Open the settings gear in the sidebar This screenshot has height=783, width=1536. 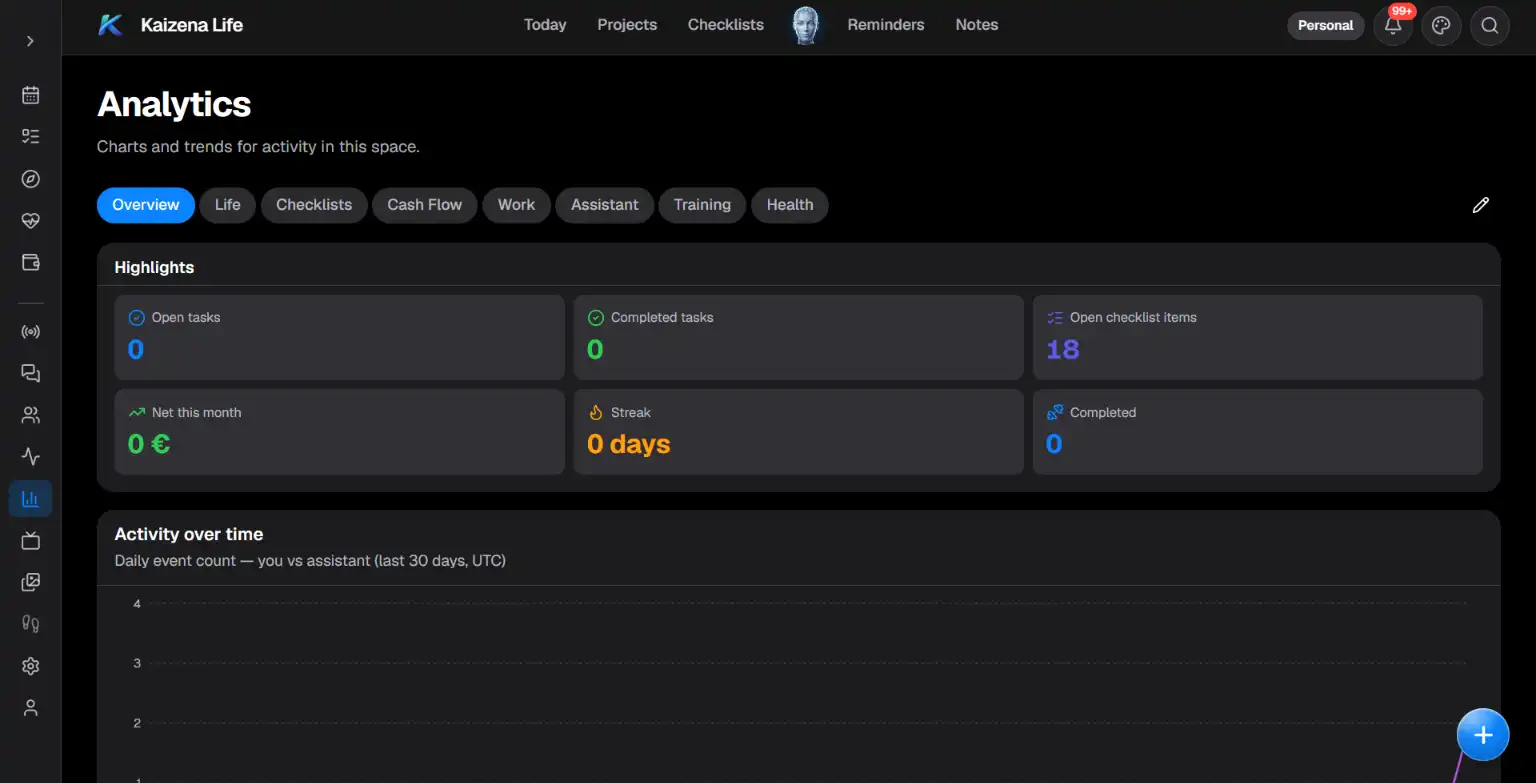(x=30, y=666)
